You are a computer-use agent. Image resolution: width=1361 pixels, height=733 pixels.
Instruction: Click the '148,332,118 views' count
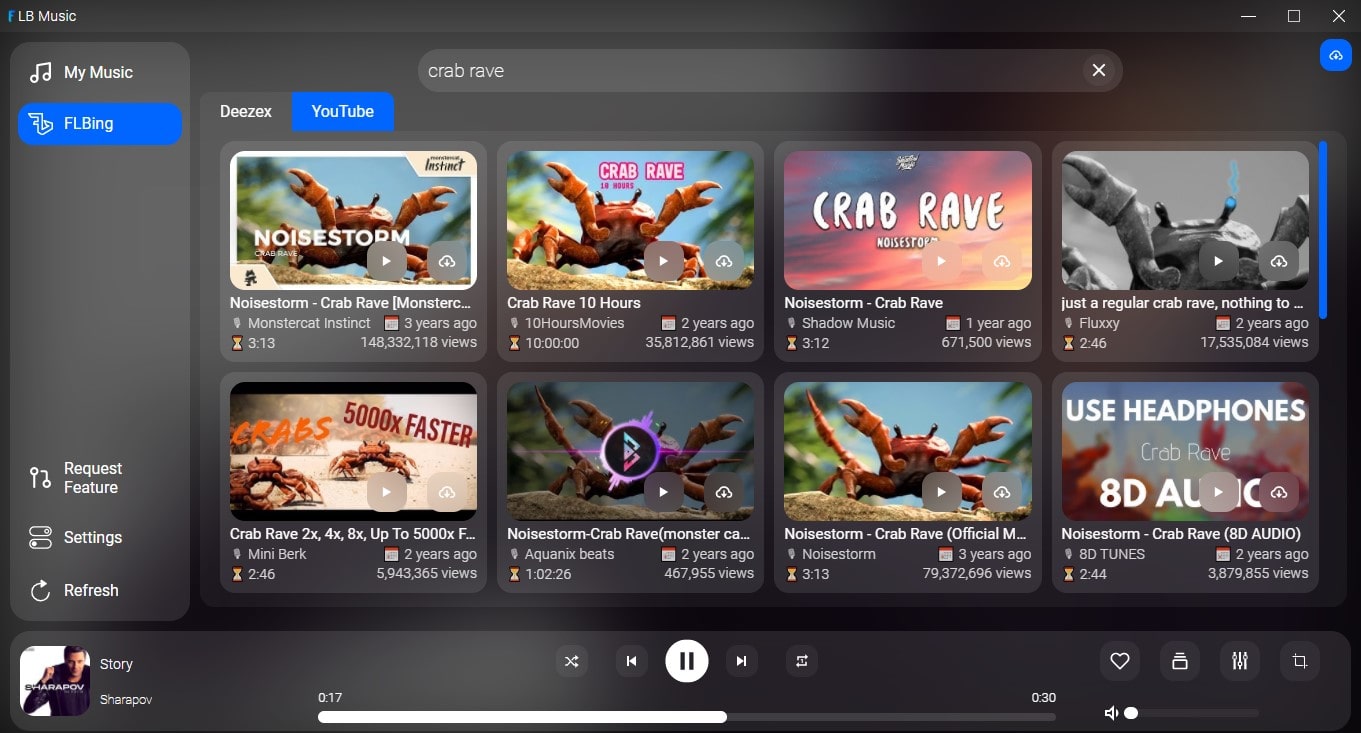tap(419, 342)
